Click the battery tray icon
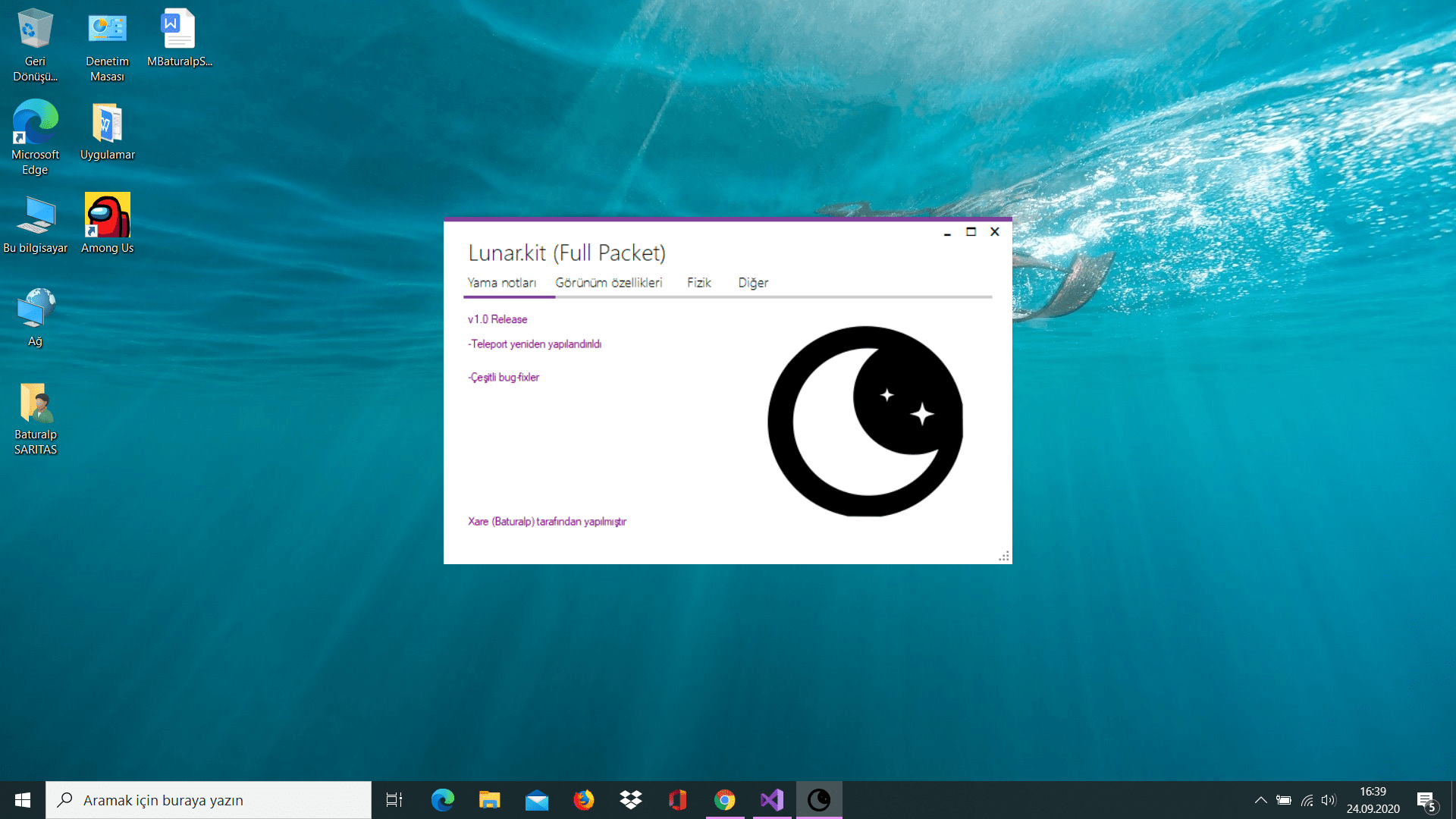Viewport: 1456px width, 819px height. tap(1284, 800)
